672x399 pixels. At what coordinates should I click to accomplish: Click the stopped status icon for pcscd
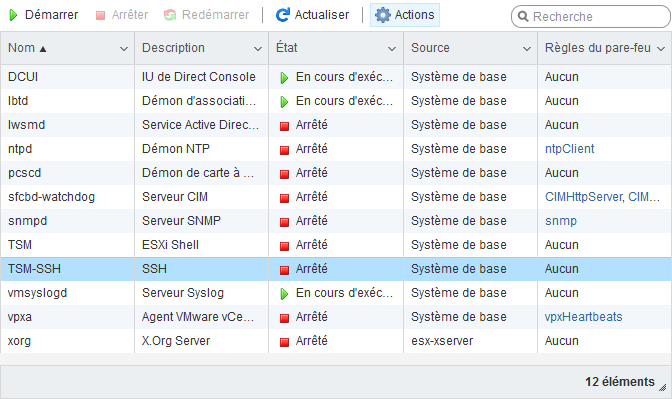[x=284, y=174]
